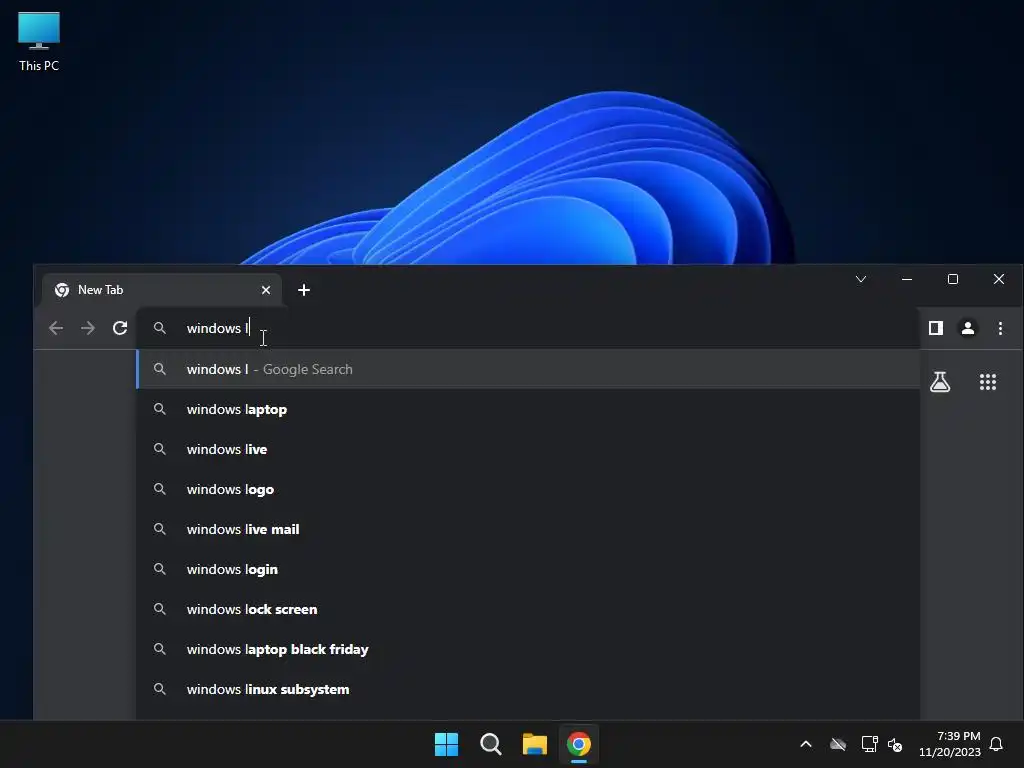This screenshot has width=1024, height=768.
Task: Close the New Tab tab
Action: [266, 290]
